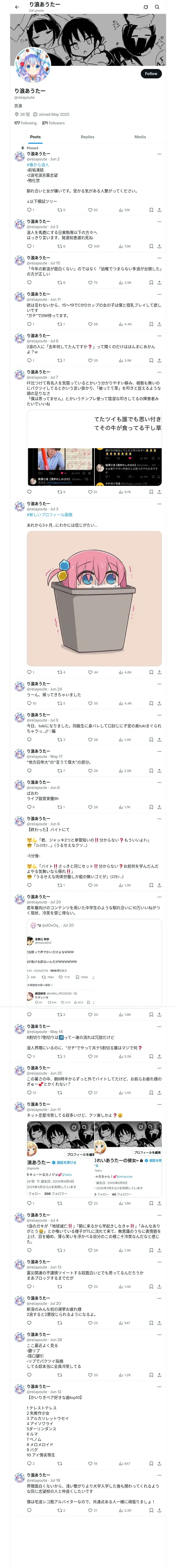The width and height of the screenshot is (176, 1568).
Task: Open more options on the Jun 24 post
Action: click(x=159, y=684)
